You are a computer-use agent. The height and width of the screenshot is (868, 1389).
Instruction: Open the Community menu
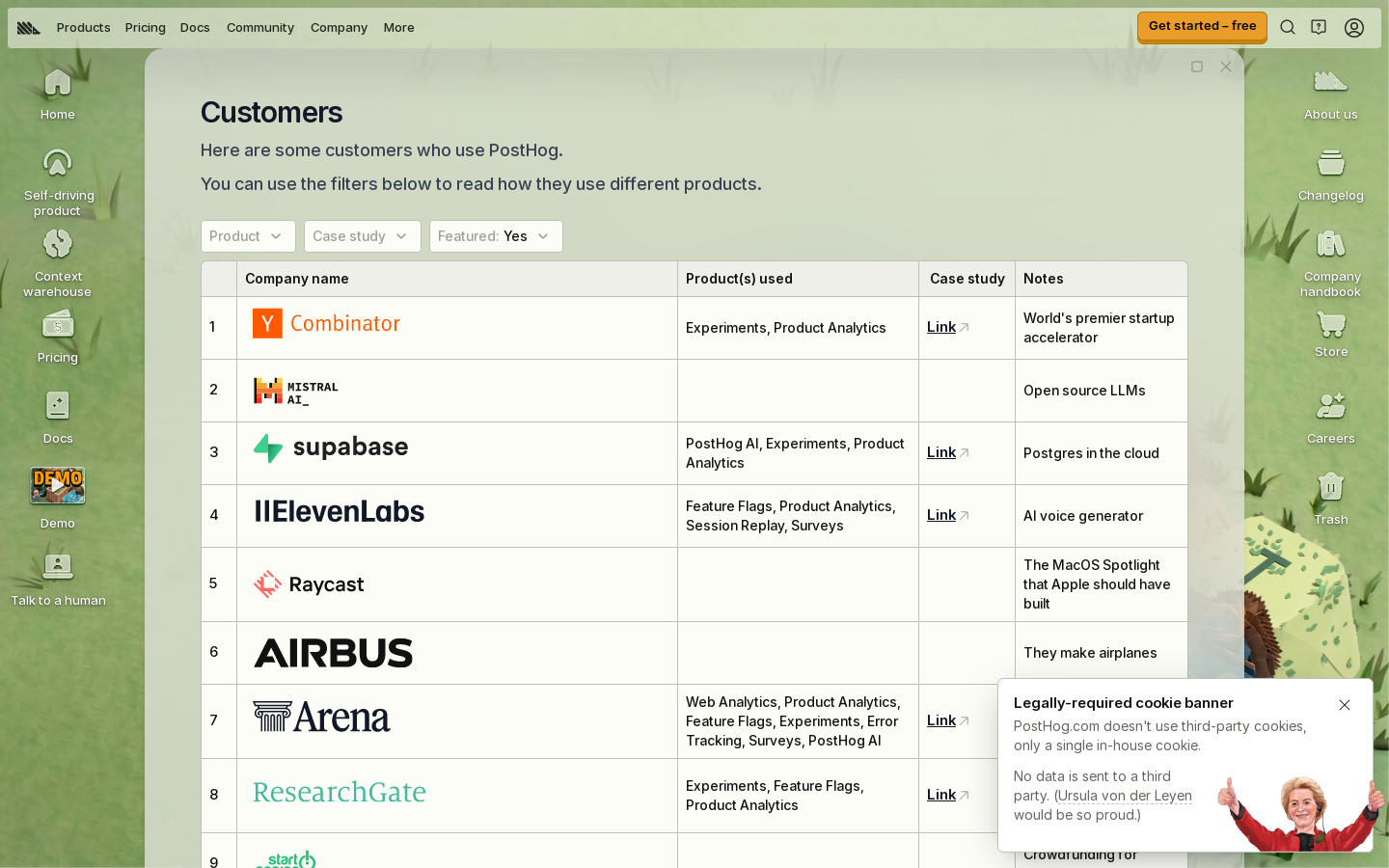(260, 28)
